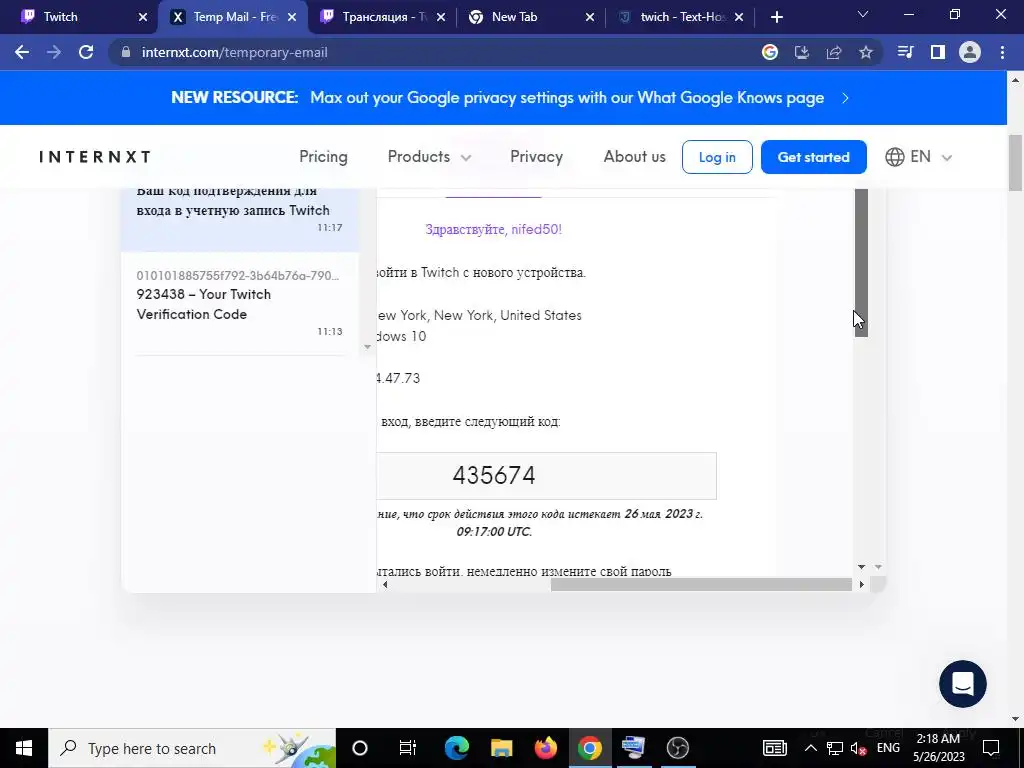Open the Chrome three-dot menu
The height and width of the screenshot is (768, 1024).
pyautogui.click(x=1002, y=52)
